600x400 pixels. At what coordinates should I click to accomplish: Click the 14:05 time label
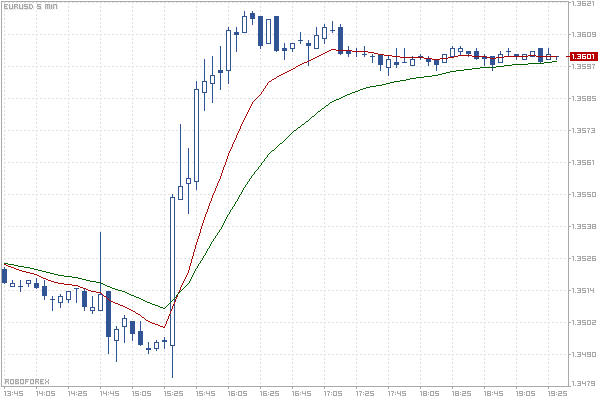(x=46, y=393)
